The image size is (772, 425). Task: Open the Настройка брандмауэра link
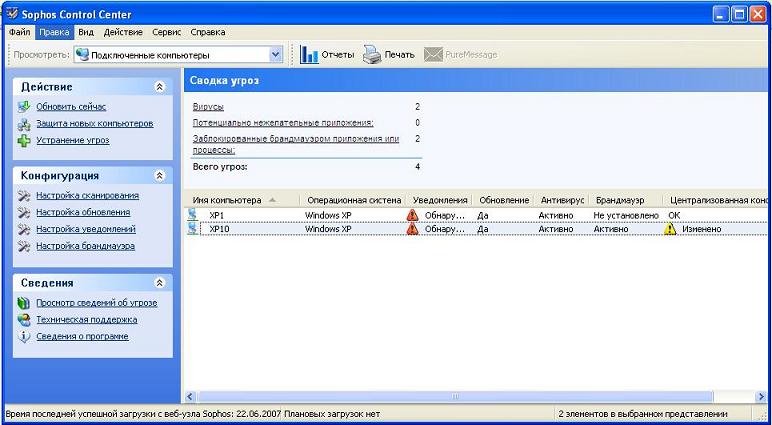tap(86, 246)
